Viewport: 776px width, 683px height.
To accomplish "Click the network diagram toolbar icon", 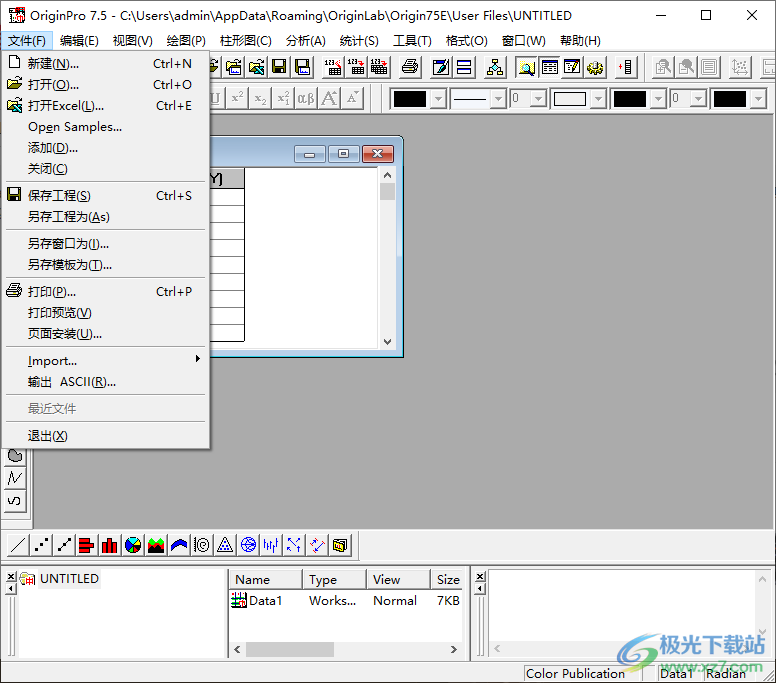I will pyautogui.click(x=495, y=67).
